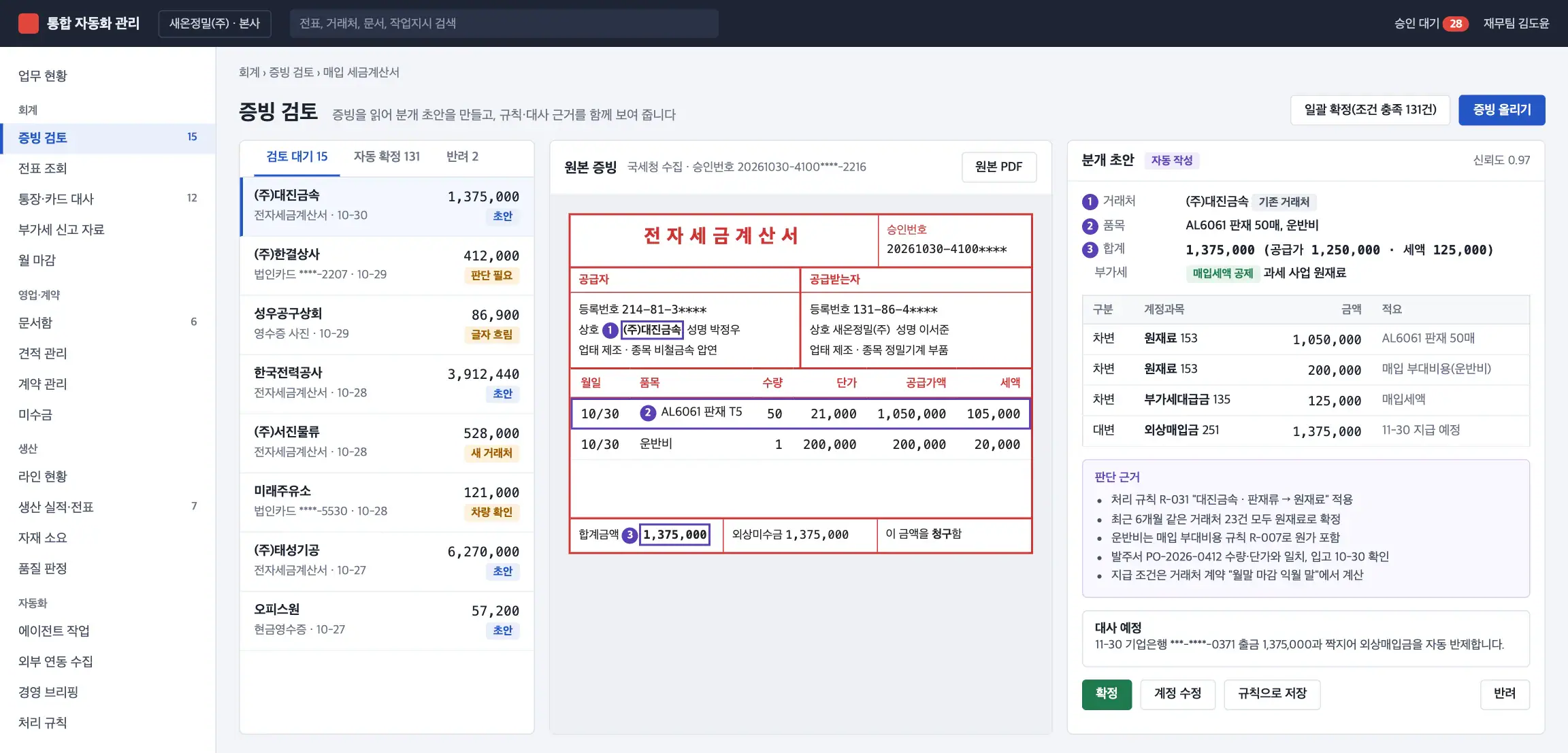The image size is (1568, 753).
Task: Click the 부가세대급금 135 journal row
Action: 1305,400
